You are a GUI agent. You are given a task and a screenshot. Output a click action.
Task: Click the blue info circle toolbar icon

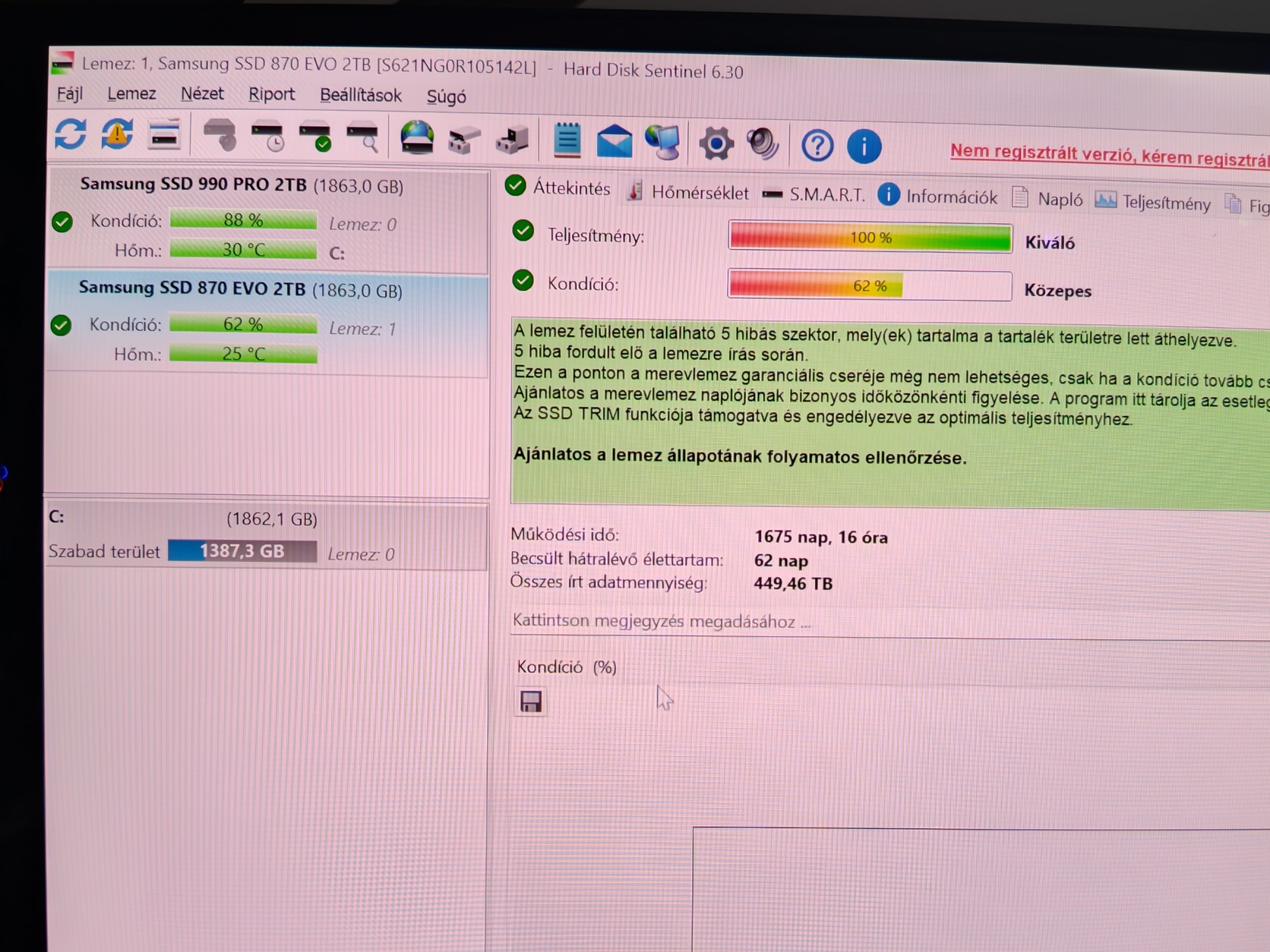[864, 146]
